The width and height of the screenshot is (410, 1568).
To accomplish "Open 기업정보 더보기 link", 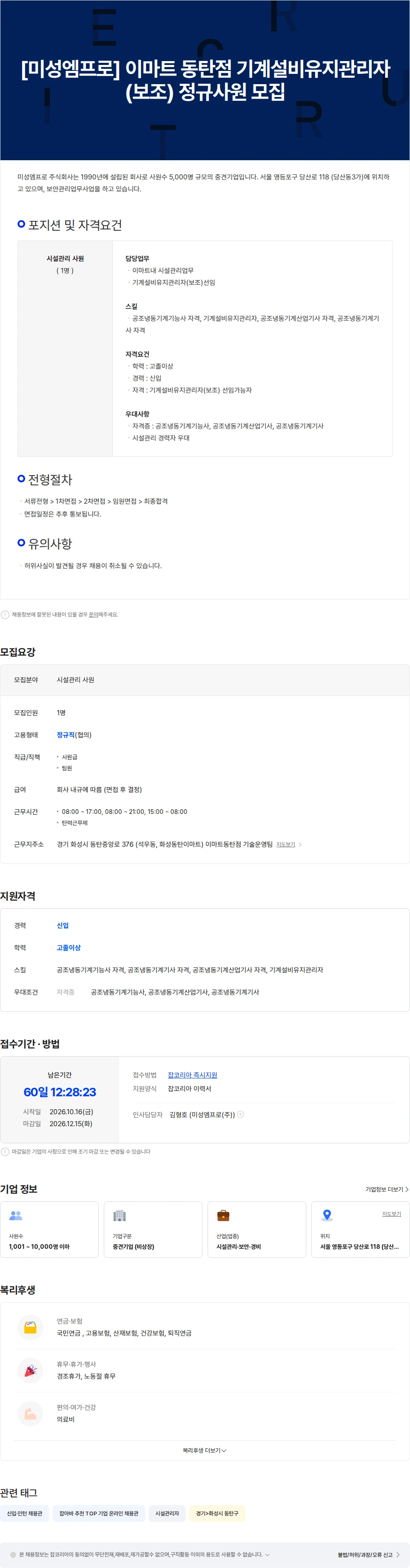I will (x=387, y=1189).
